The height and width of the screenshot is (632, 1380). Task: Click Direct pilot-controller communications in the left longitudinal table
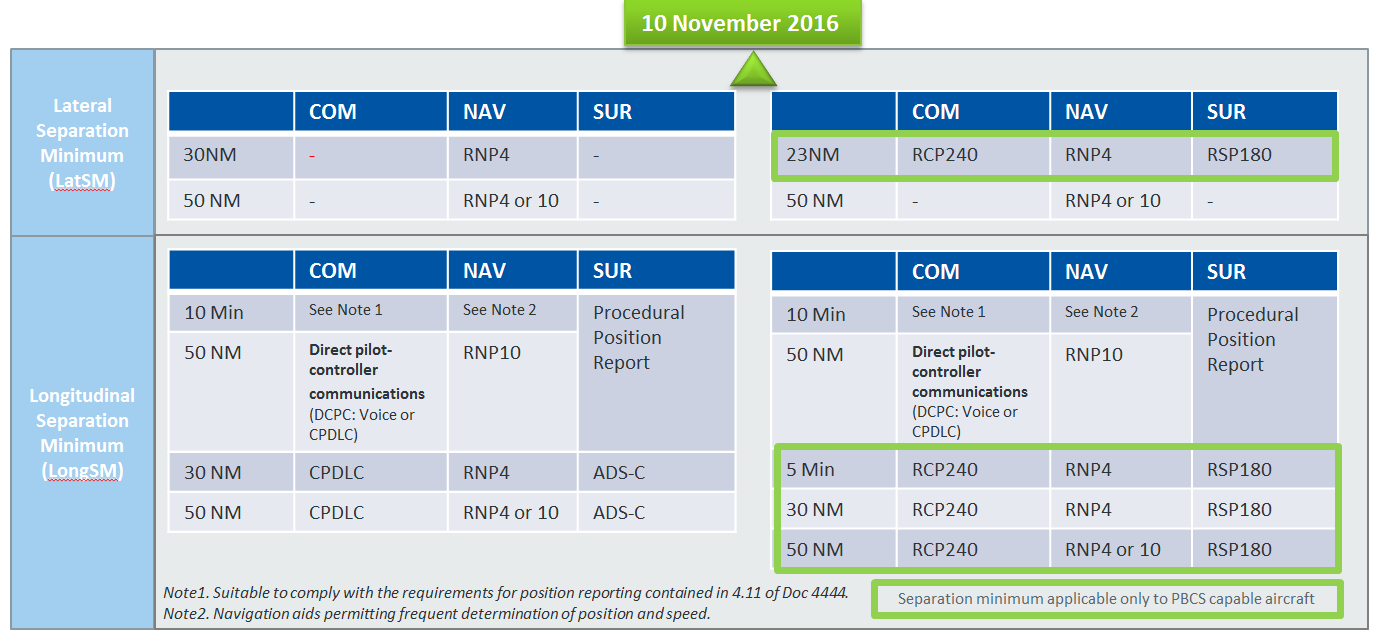coord(367,372)
